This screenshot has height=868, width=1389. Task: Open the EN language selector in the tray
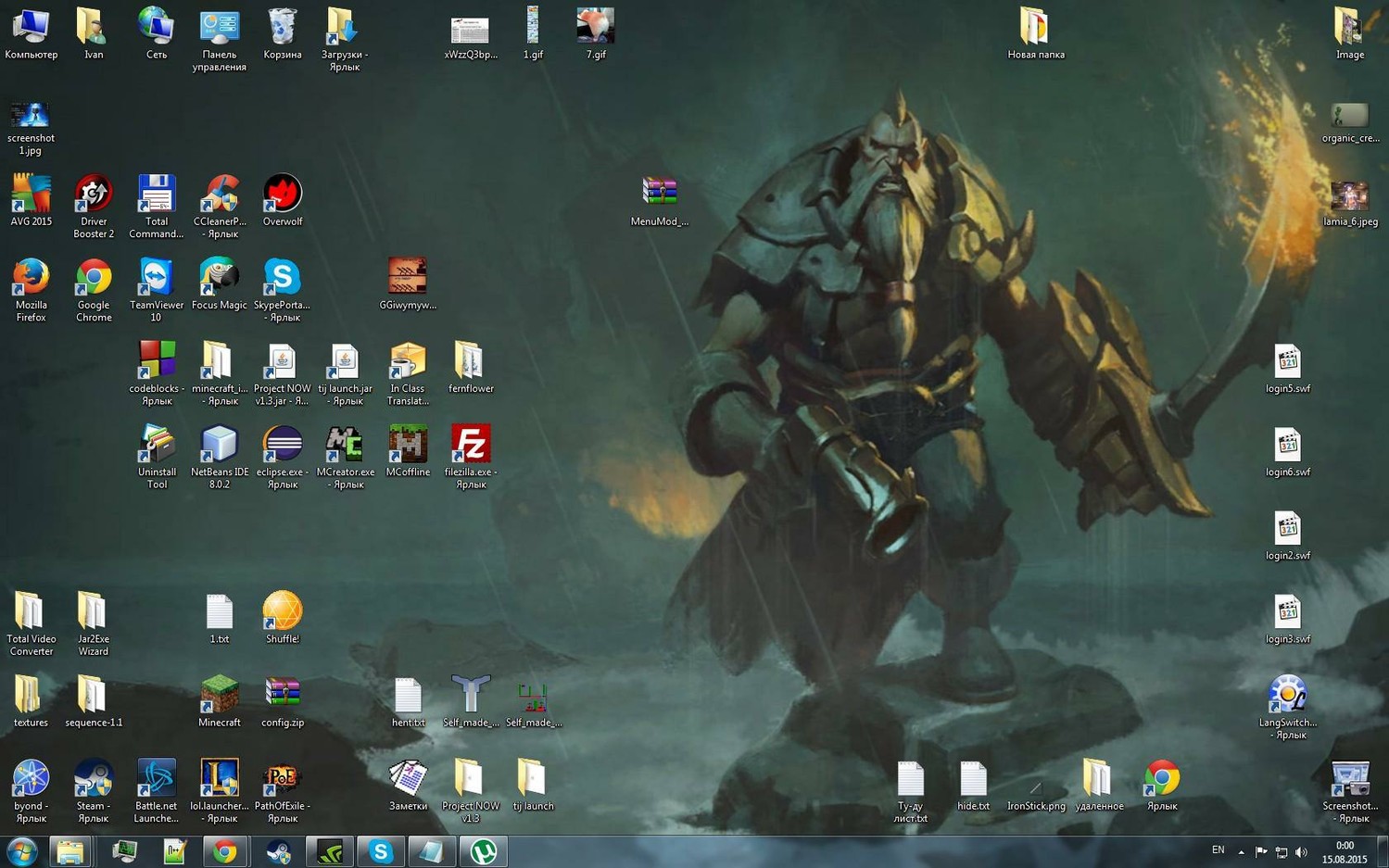[x=1218, y=850]
